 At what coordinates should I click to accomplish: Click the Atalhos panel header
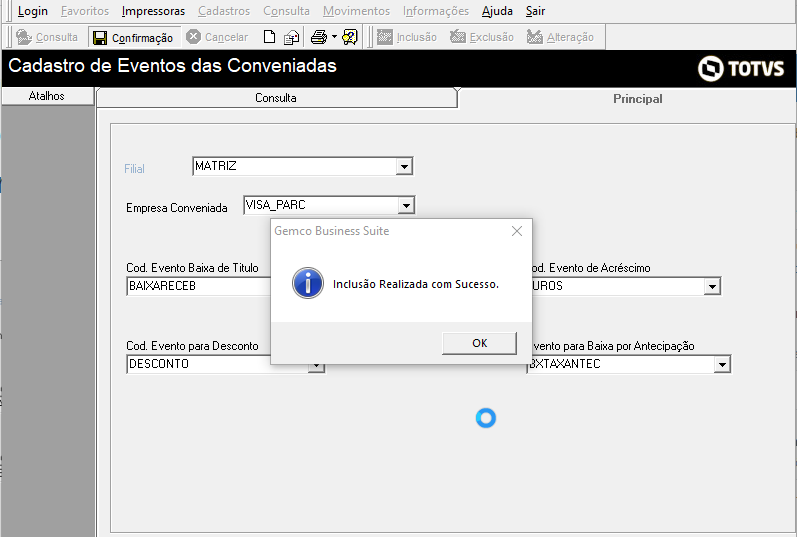coord(47,96)
